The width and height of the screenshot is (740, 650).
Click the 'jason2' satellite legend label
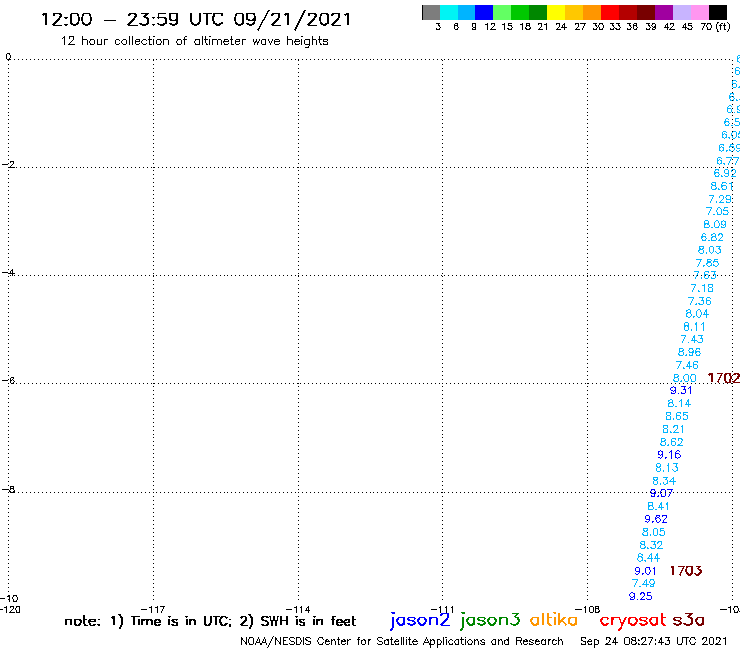pyautogui.click(x=420, y=620)
